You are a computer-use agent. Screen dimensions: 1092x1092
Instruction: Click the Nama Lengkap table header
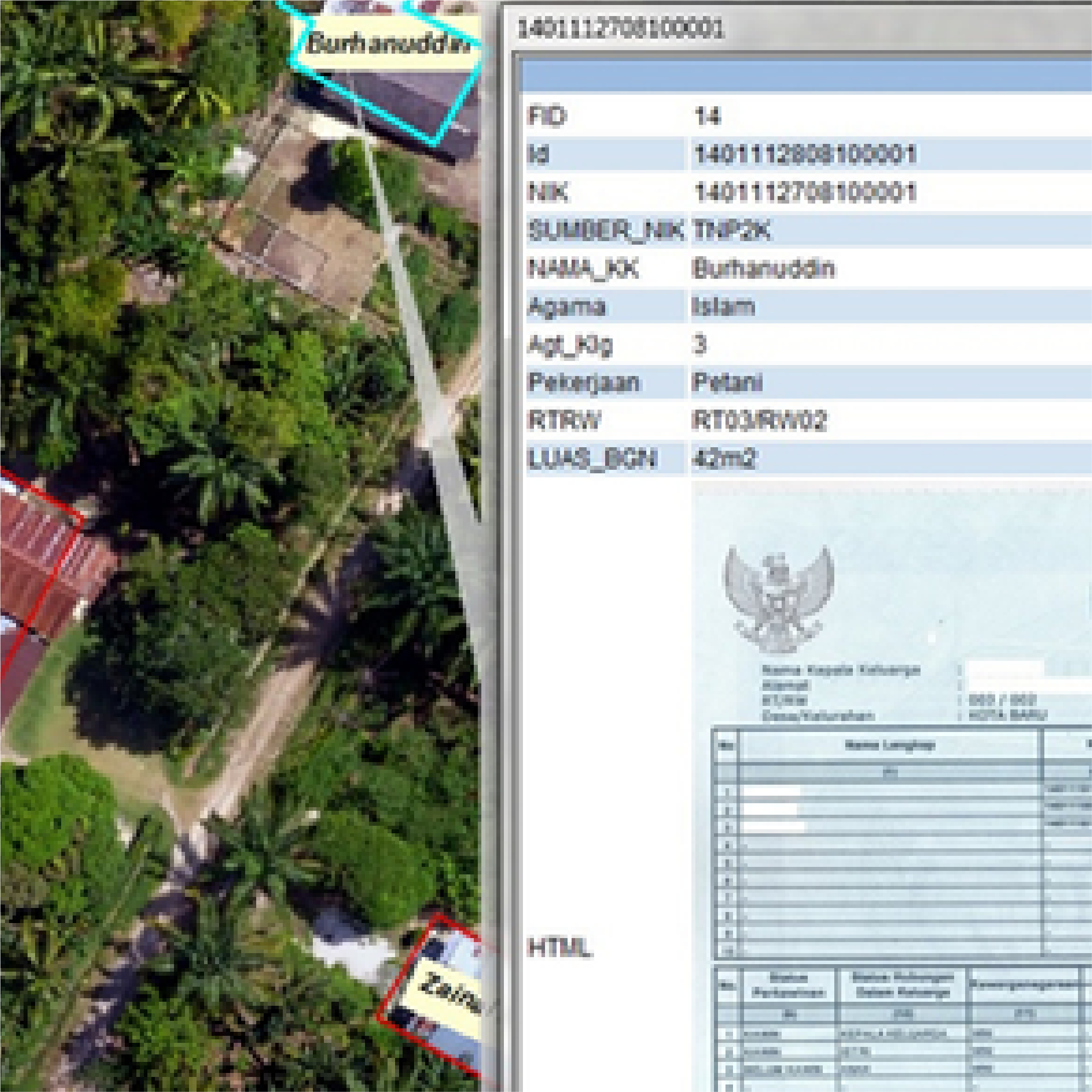(889, 745)
